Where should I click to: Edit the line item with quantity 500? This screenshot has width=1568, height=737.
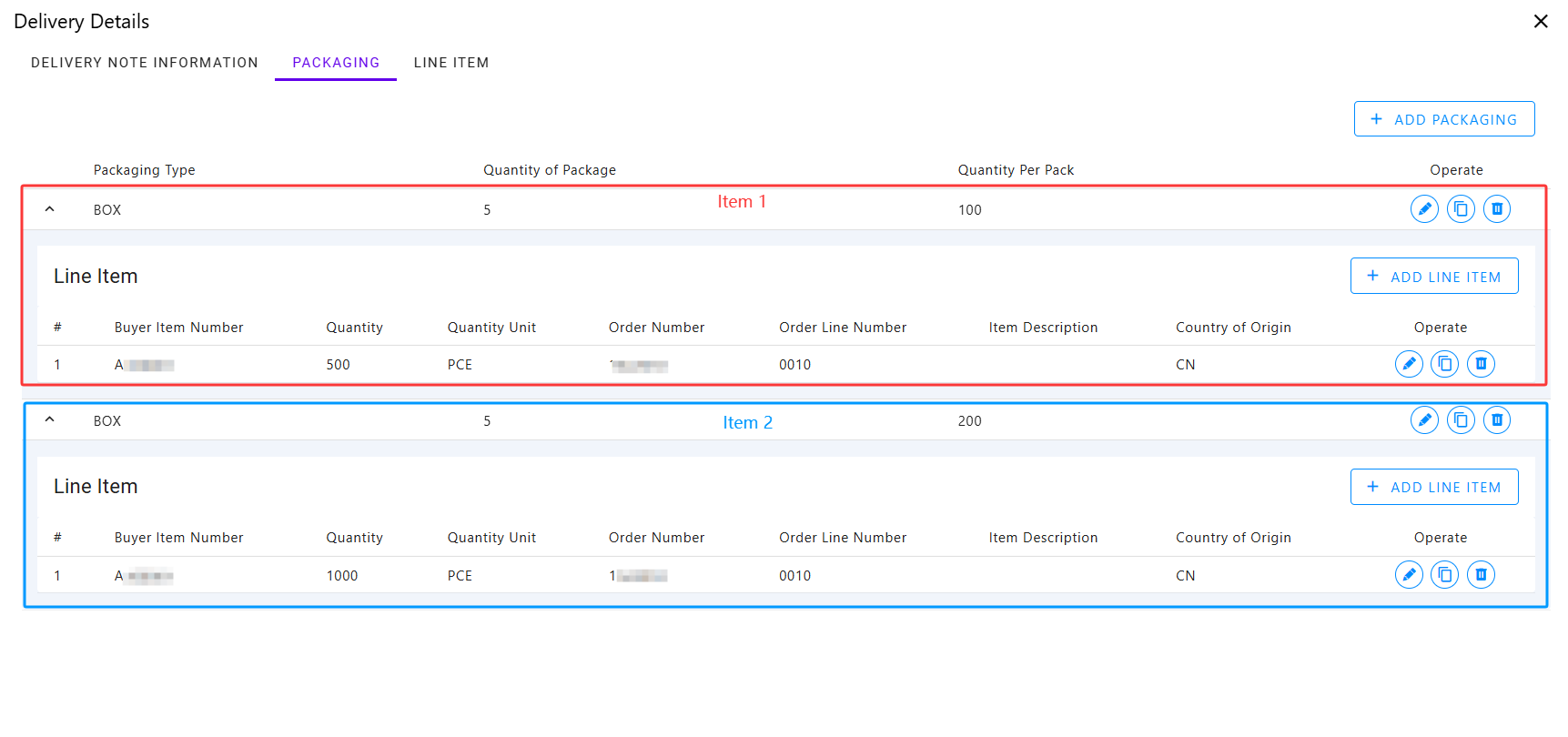1409,364
